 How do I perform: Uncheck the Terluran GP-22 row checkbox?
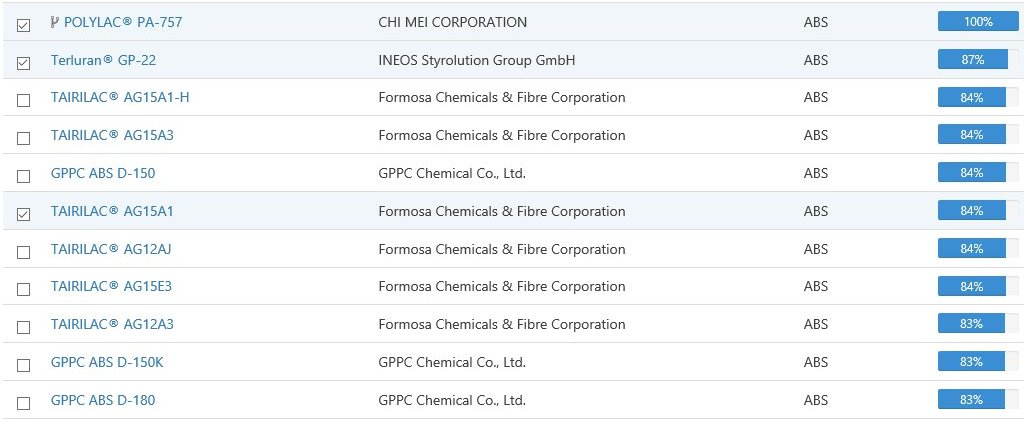[24, 63]
